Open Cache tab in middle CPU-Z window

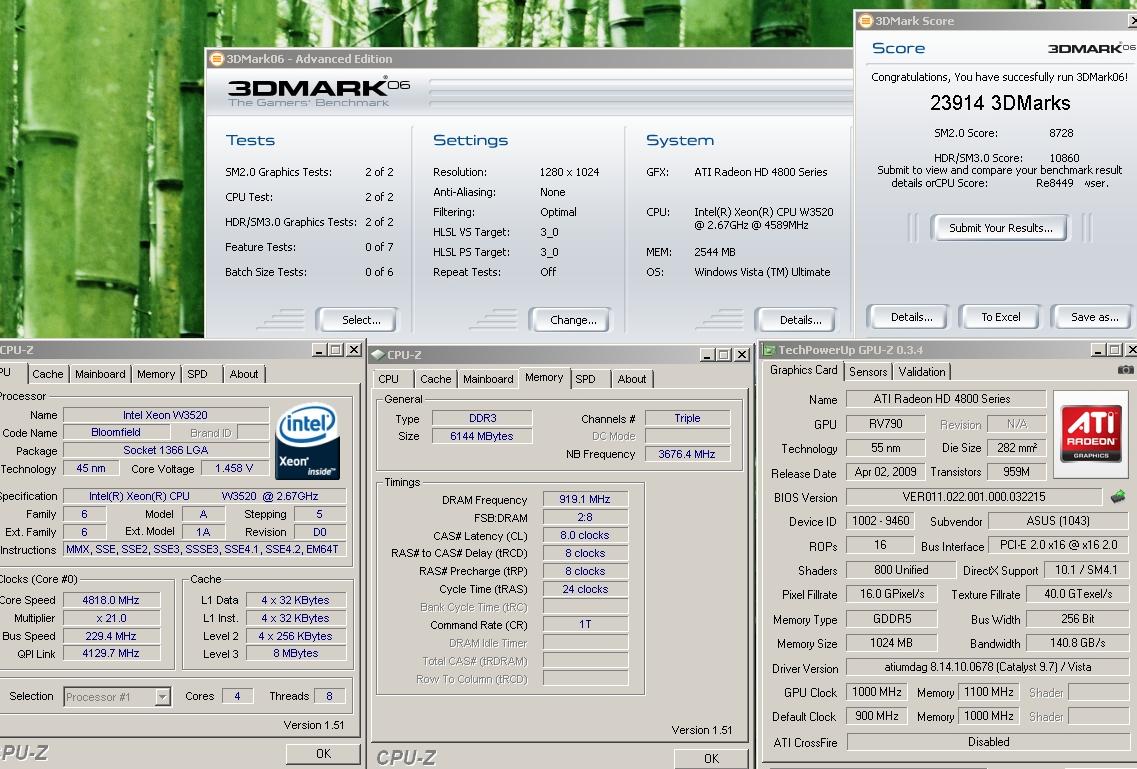(x=436, y=378)
